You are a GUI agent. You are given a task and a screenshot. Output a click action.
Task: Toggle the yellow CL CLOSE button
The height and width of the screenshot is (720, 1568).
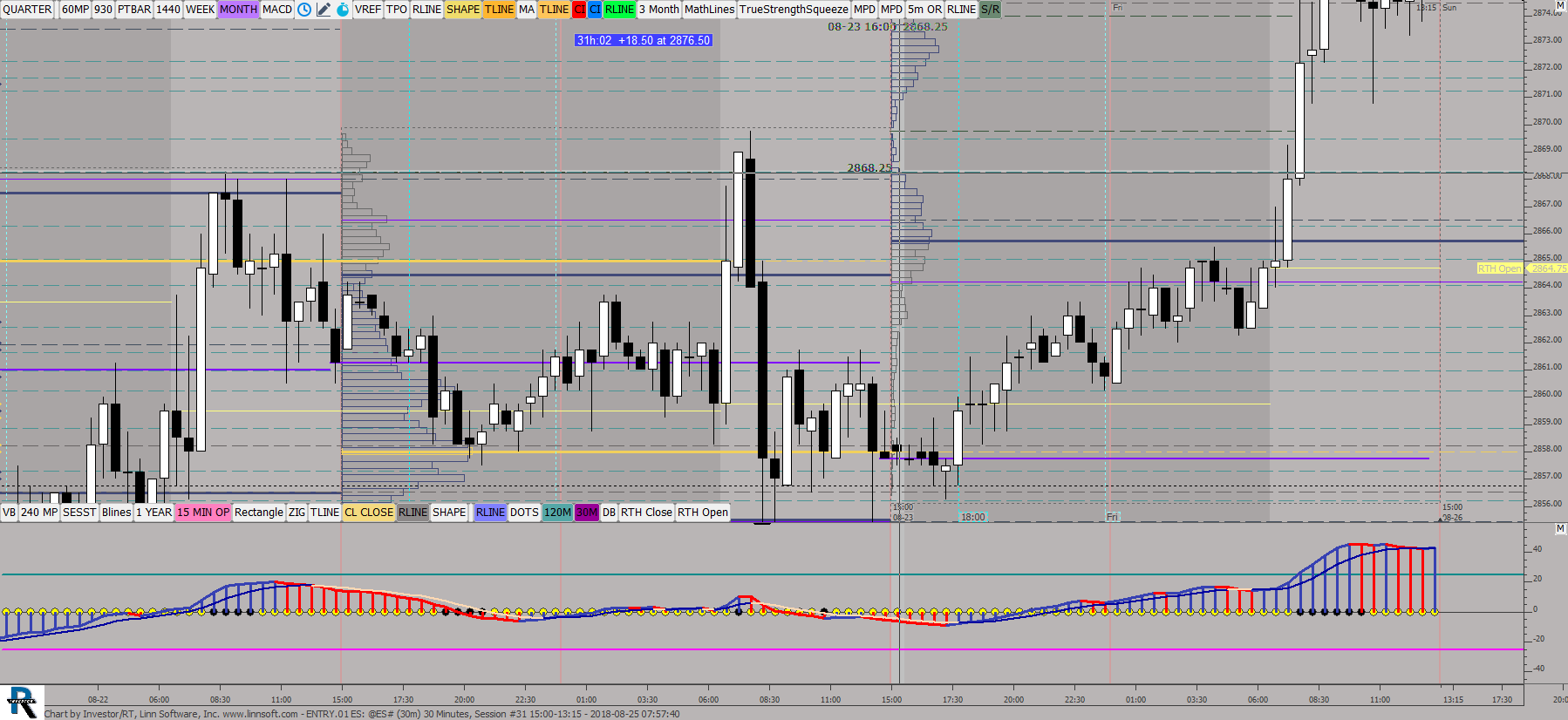tap(369, 513)
